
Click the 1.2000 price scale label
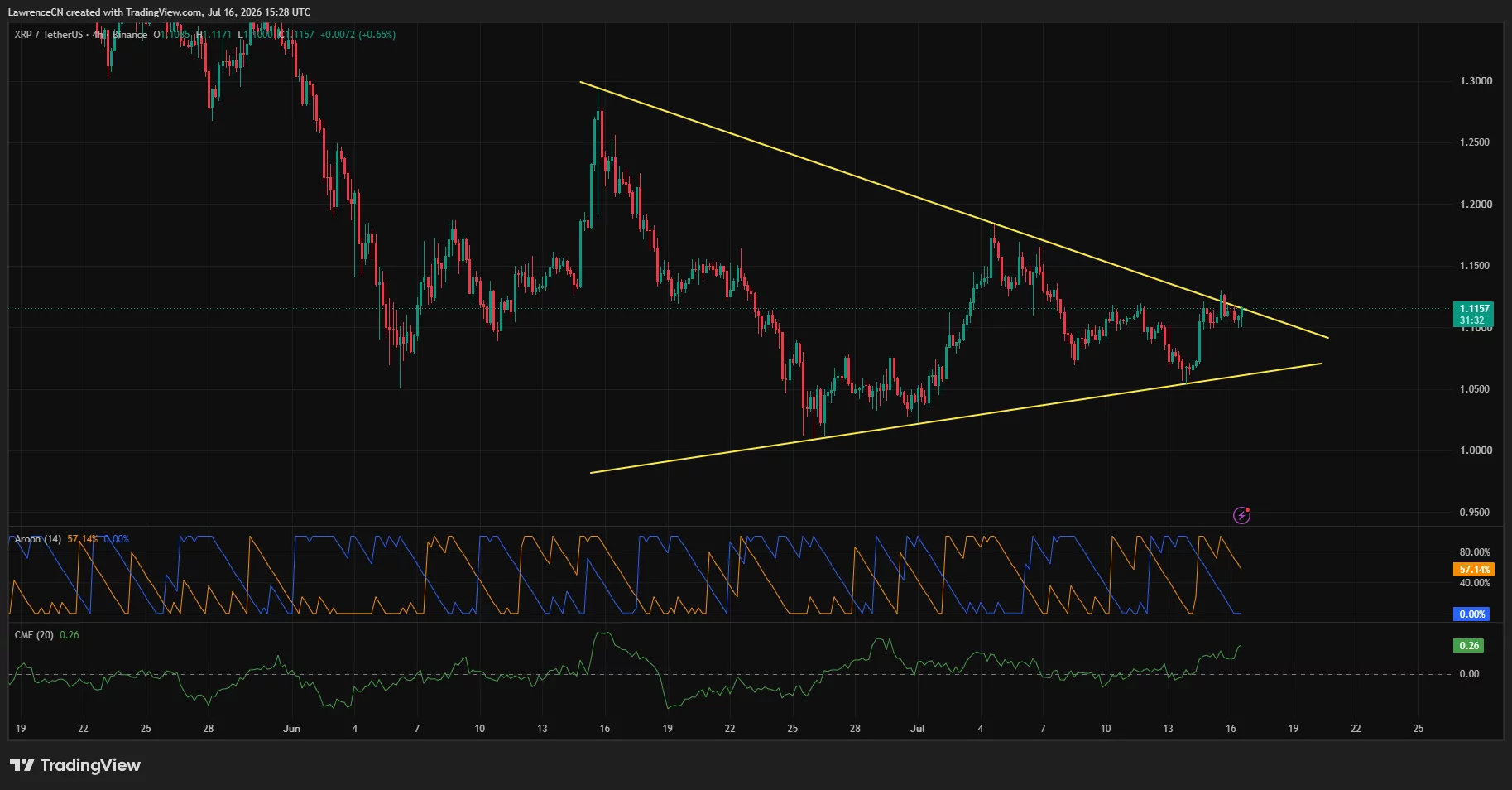[x=1476, y=205]
